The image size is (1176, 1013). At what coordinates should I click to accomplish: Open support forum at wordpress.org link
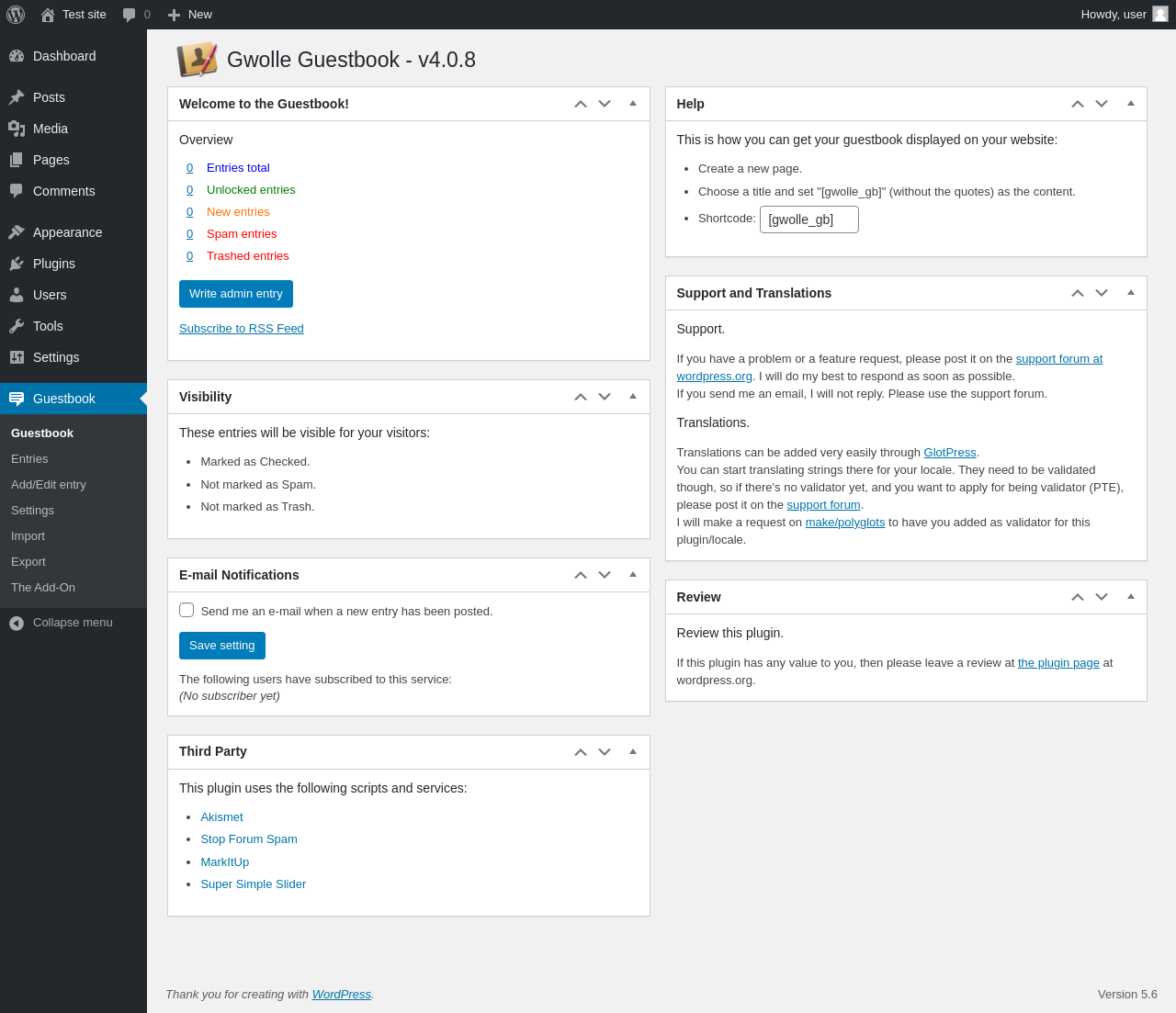1059,359
